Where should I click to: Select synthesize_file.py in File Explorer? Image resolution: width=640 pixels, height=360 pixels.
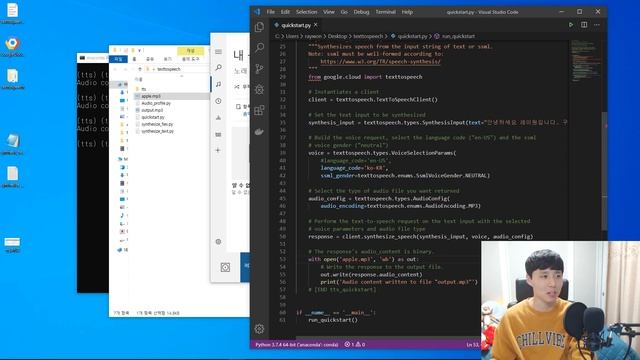coord(157,124)
